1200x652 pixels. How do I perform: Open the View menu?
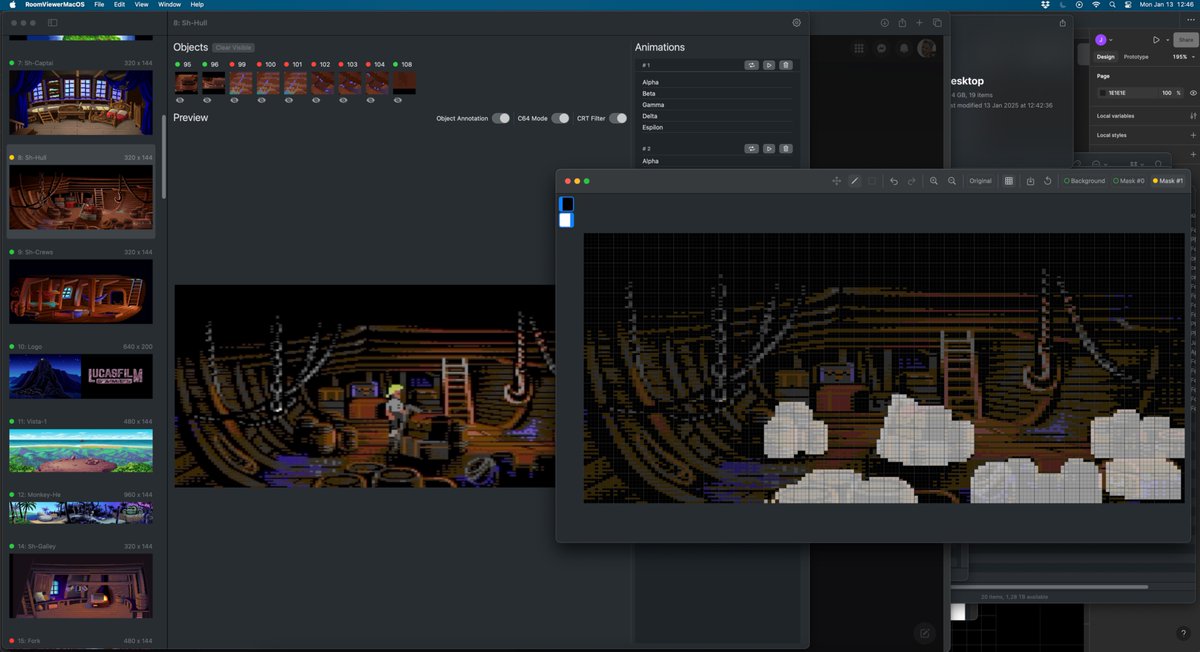coord(142,5)
